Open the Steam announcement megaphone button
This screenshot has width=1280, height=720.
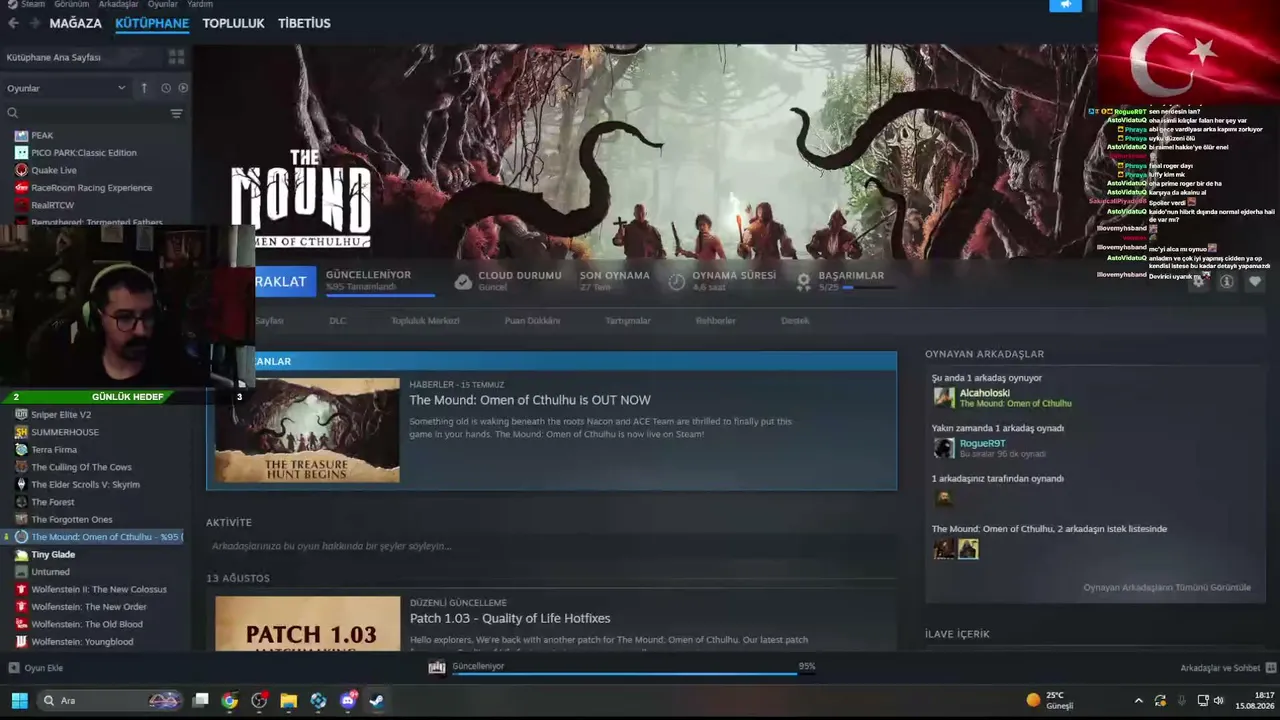(1066, 4)
